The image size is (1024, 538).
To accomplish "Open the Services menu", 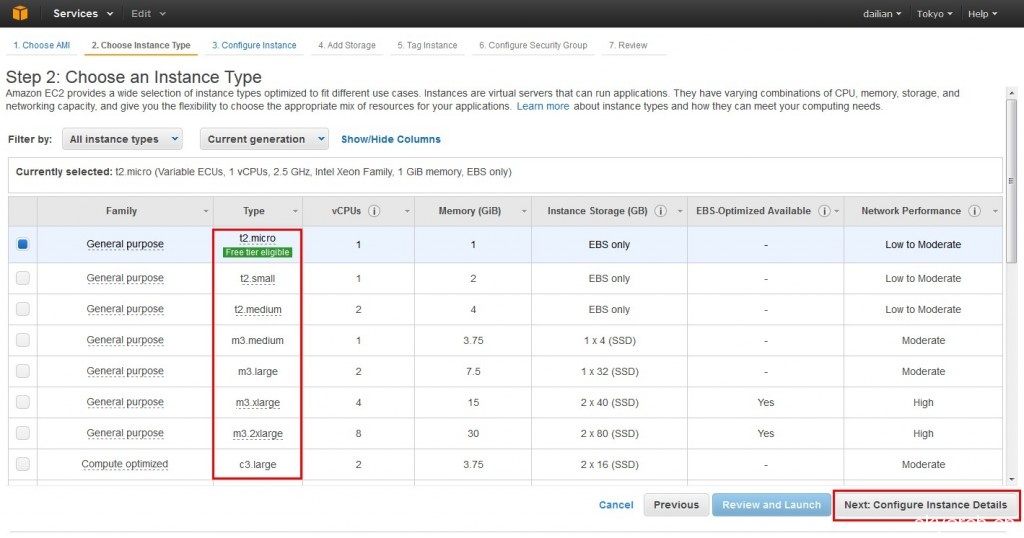I will pyautogui.click(x=81, y=14).
